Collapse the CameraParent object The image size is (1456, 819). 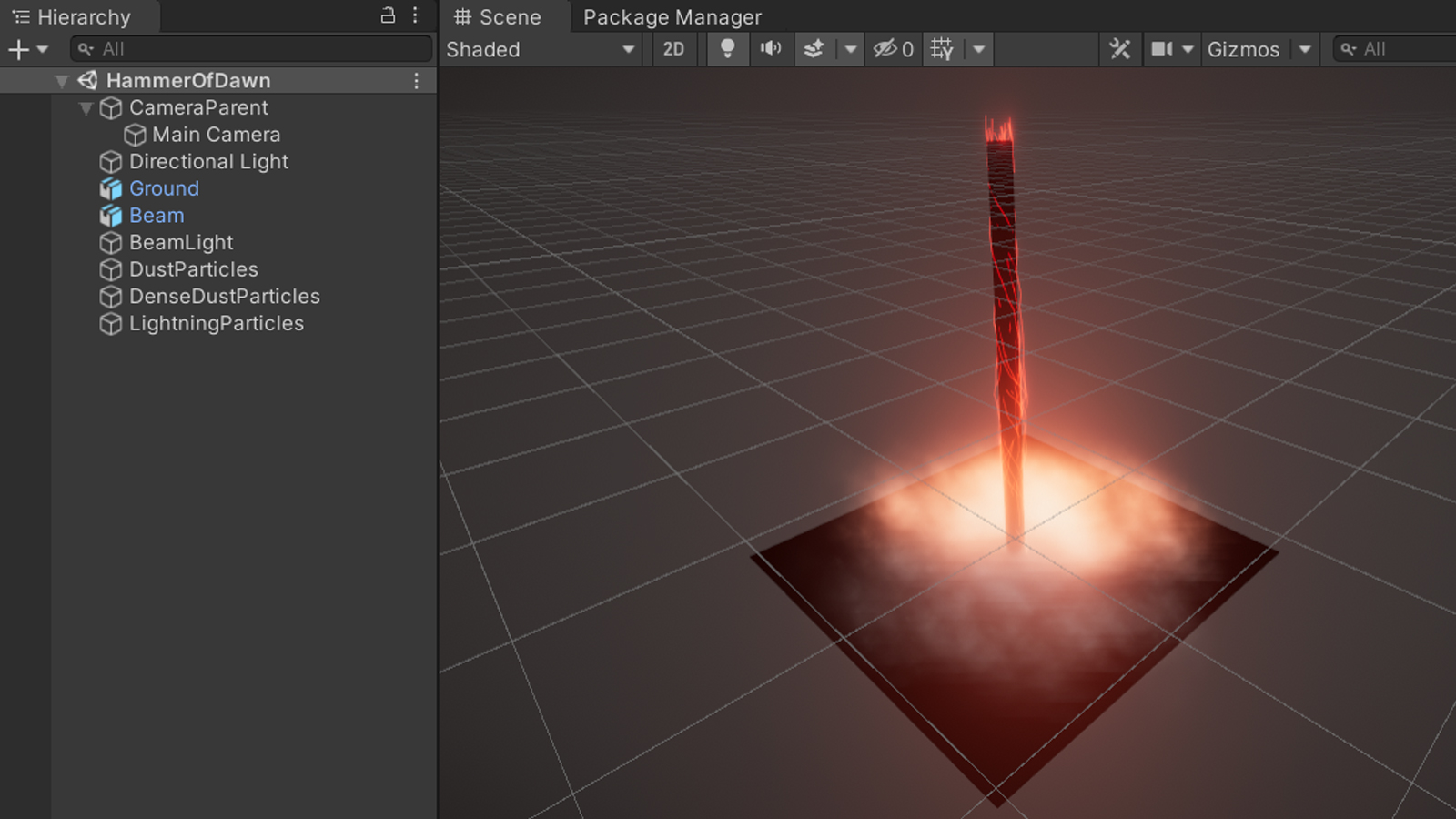point(86,108)
